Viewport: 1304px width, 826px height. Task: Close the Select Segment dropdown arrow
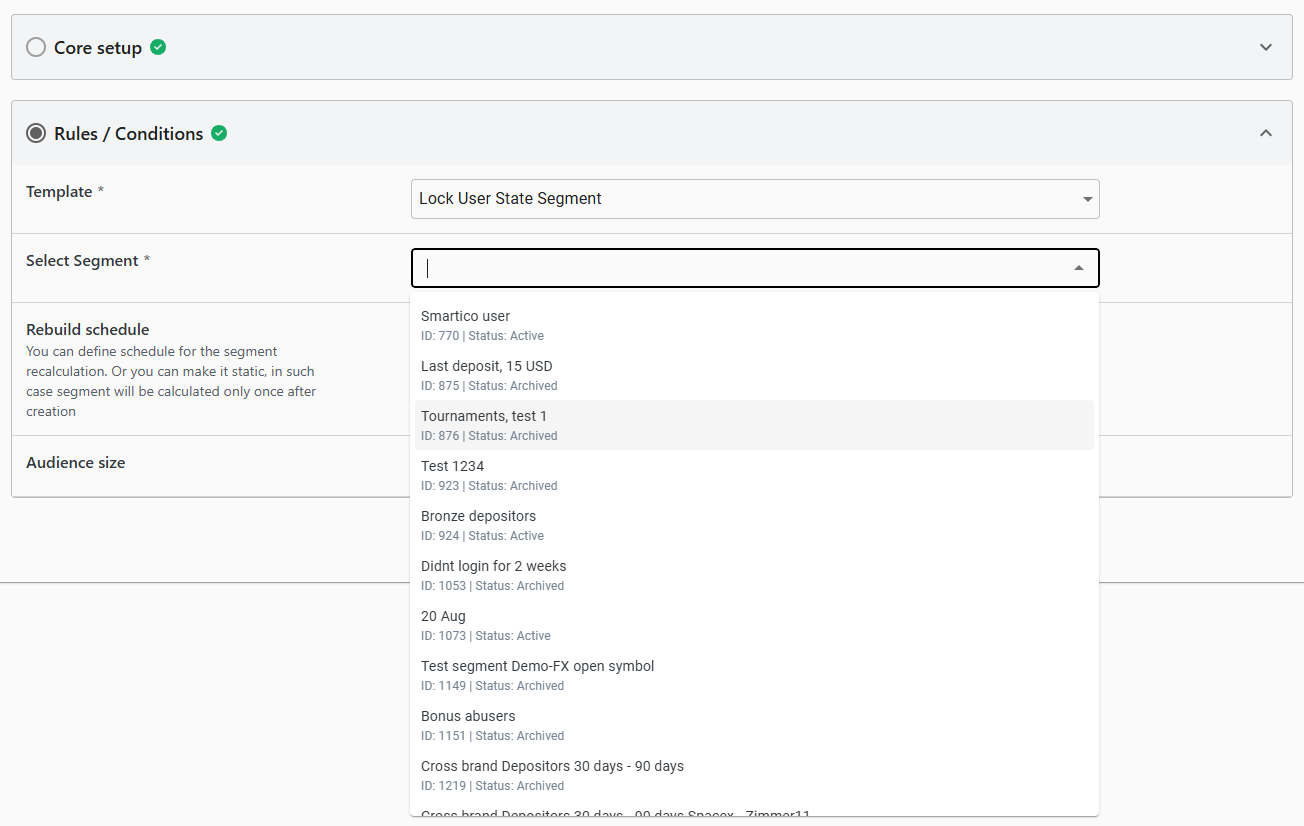click(1079, 268)
